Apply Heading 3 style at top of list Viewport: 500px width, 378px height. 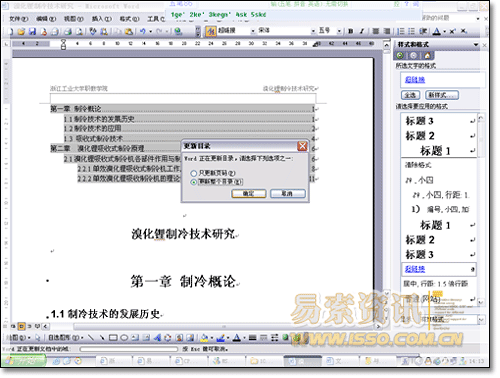pyautogui.click(x=439, y=121)
